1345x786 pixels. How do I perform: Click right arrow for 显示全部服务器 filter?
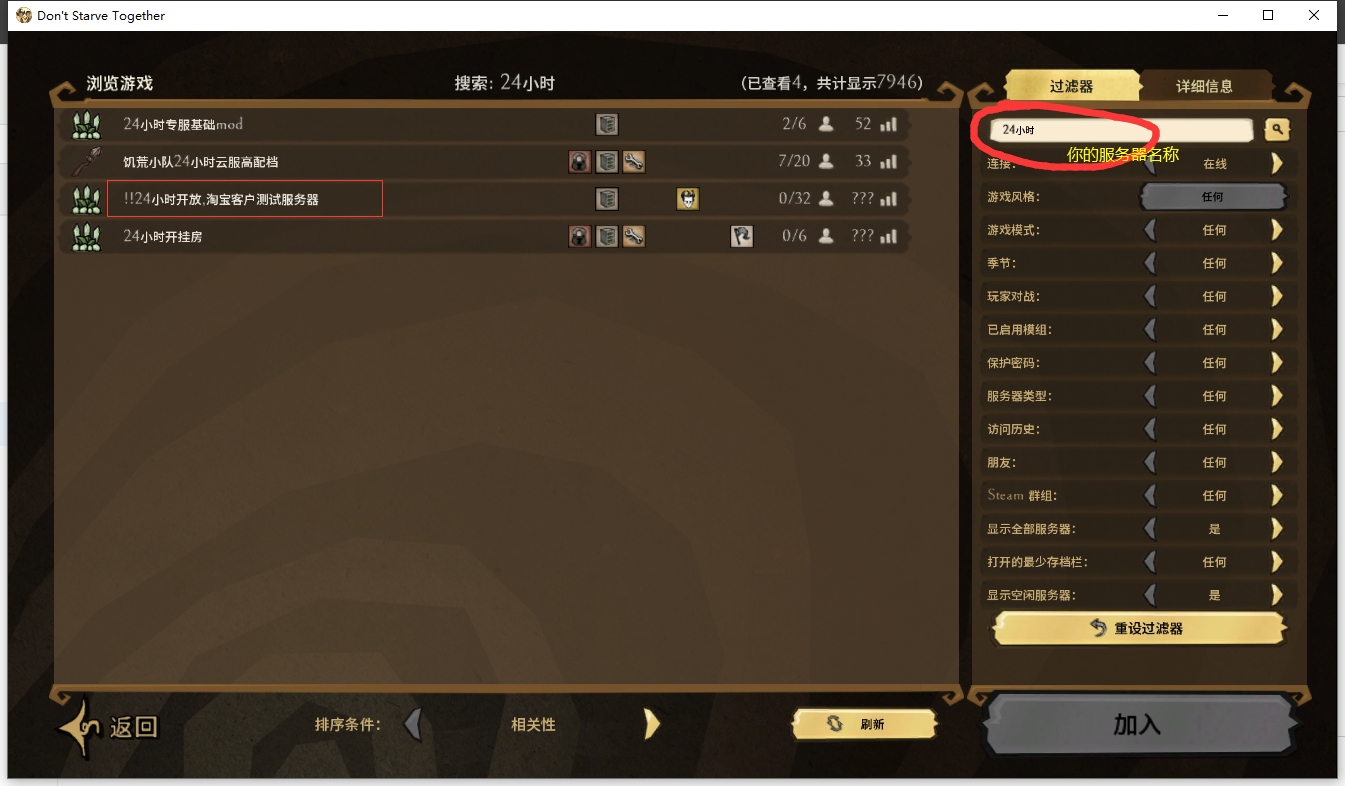point(1277,528)
